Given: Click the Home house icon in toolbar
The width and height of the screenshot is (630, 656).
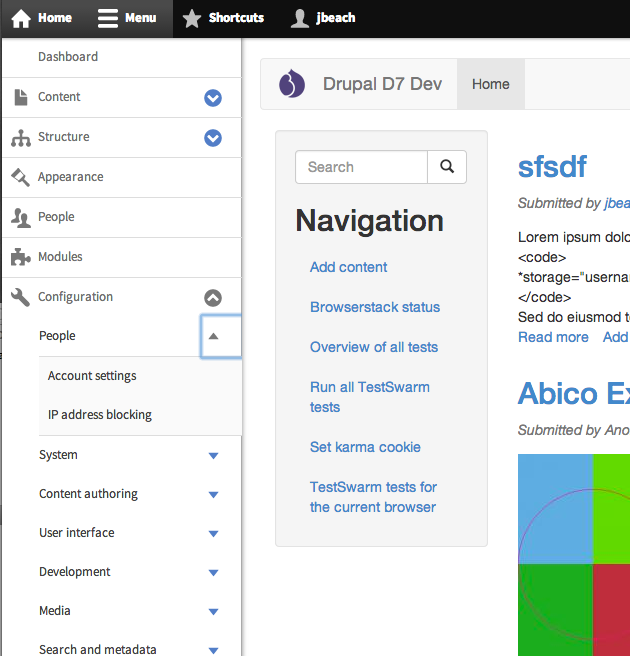Looking at the screenshot, I should tap(22, 18).
